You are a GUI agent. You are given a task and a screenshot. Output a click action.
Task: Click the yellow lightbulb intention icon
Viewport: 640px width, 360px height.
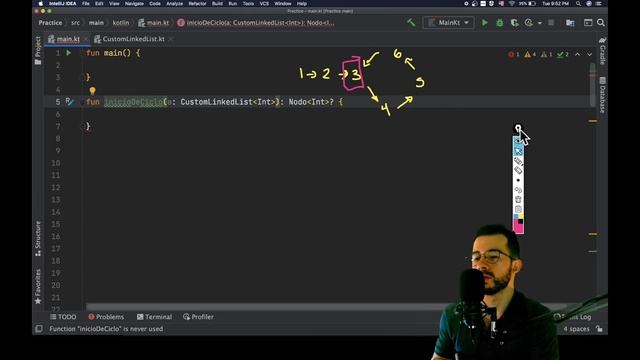click(92, 91)
